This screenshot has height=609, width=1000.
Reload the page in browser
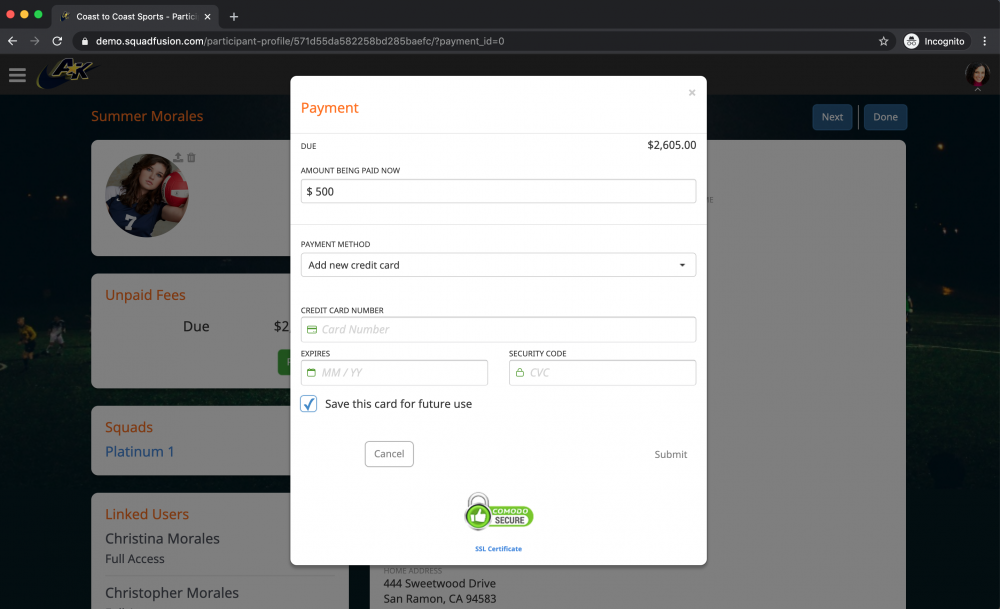[x=57, y=41]
